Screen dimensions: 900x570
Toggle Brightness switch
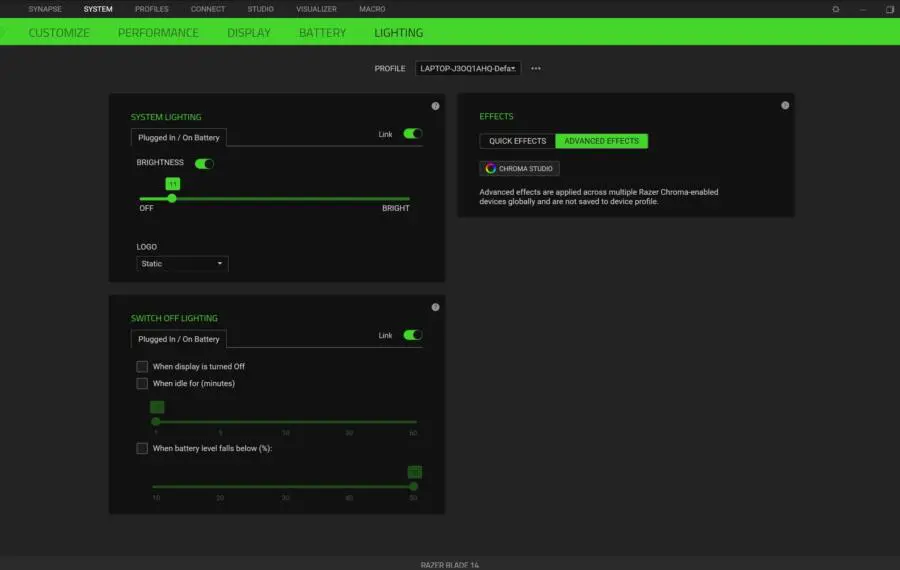[x=204, y=164]
